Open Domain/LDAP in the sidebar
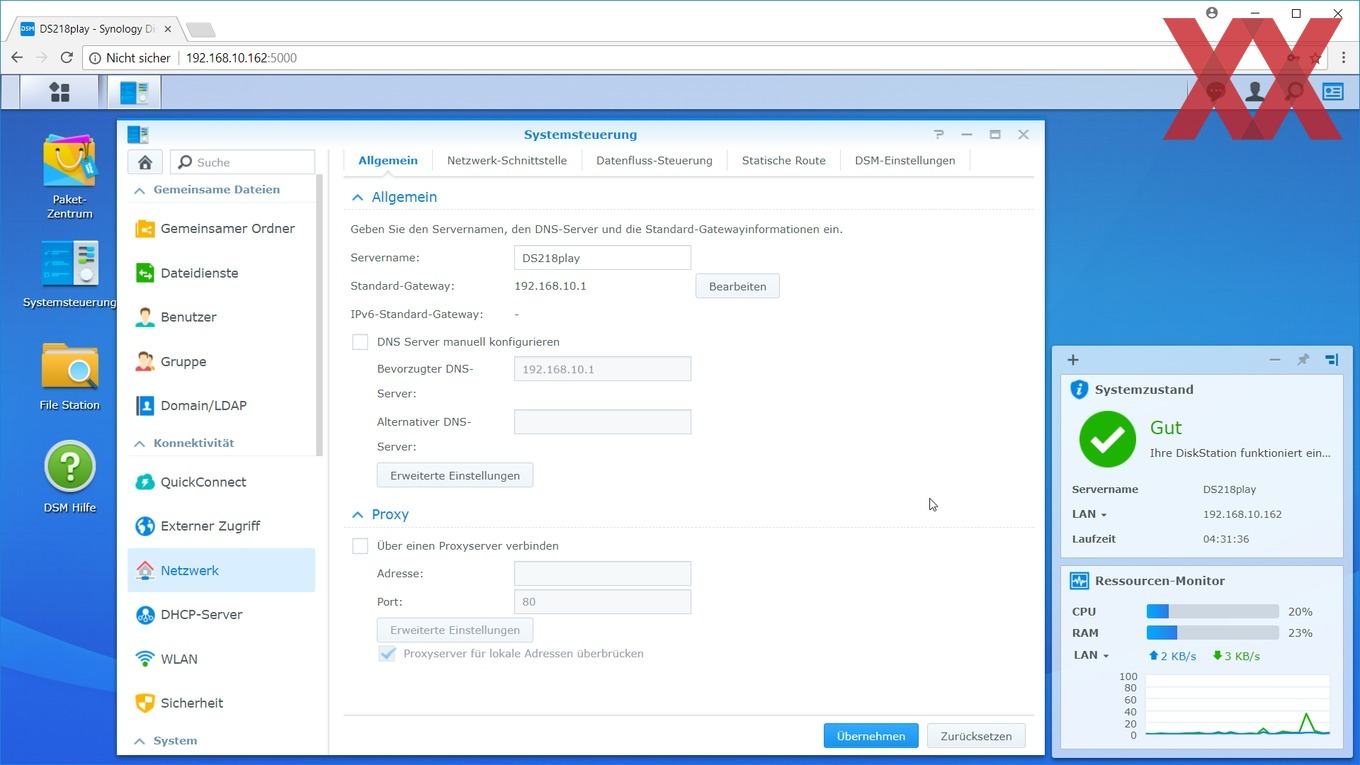The image size is (1360, 765). coord(221,405)
